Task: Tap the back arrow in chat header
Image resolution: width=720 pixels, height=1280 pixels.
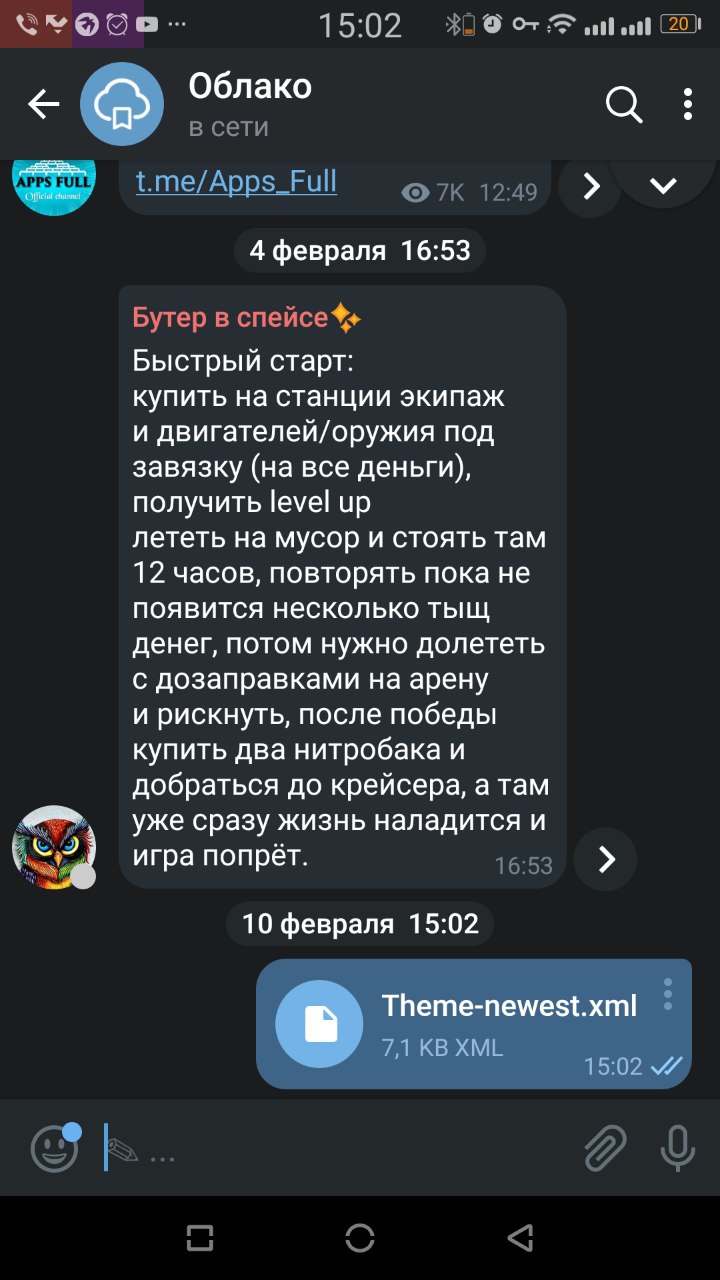Action: coord(44,104)
